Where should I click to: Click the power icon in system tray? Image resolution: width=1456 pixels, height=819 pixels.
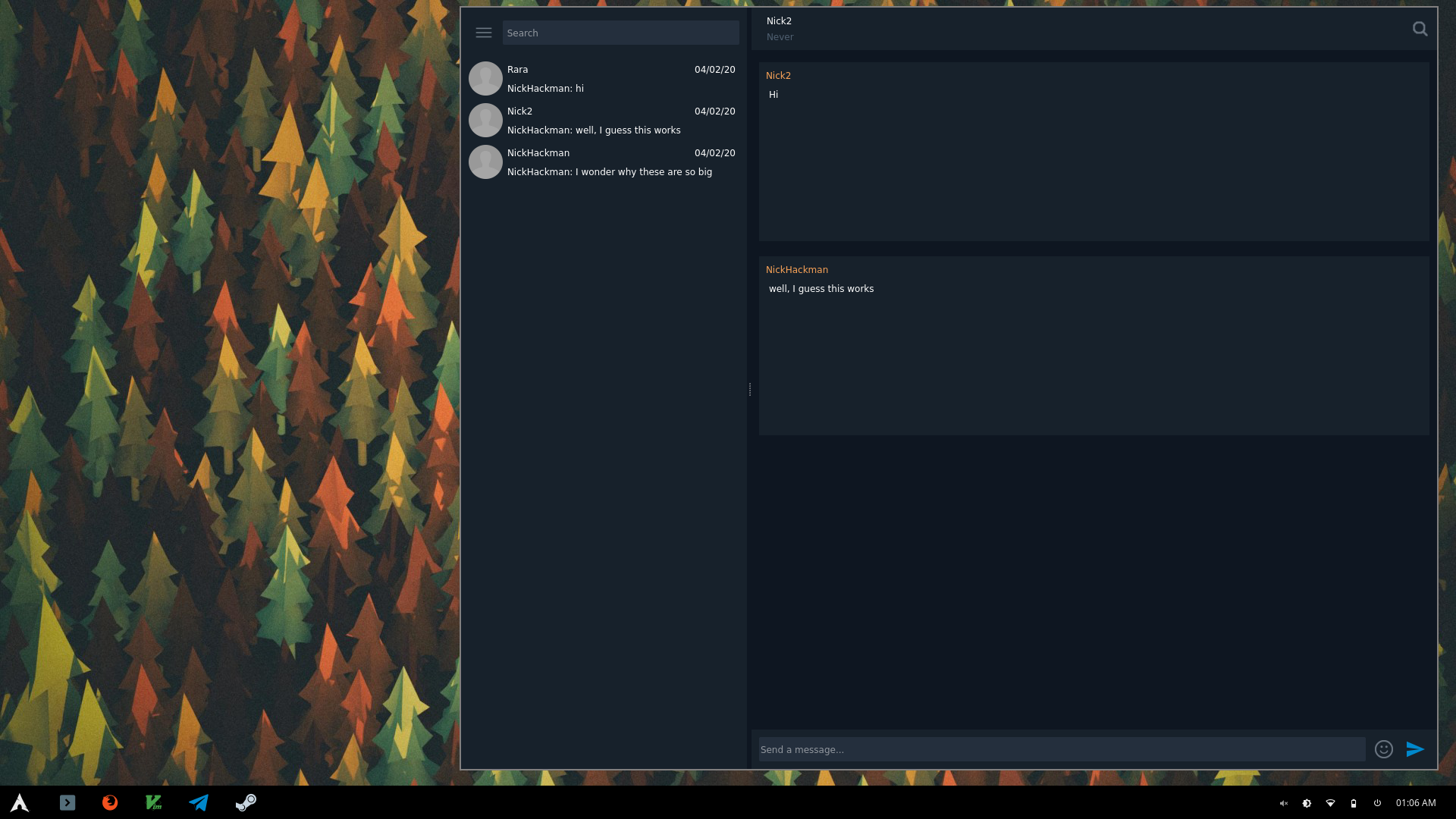pyautogui.click(x=1377, y=803)
